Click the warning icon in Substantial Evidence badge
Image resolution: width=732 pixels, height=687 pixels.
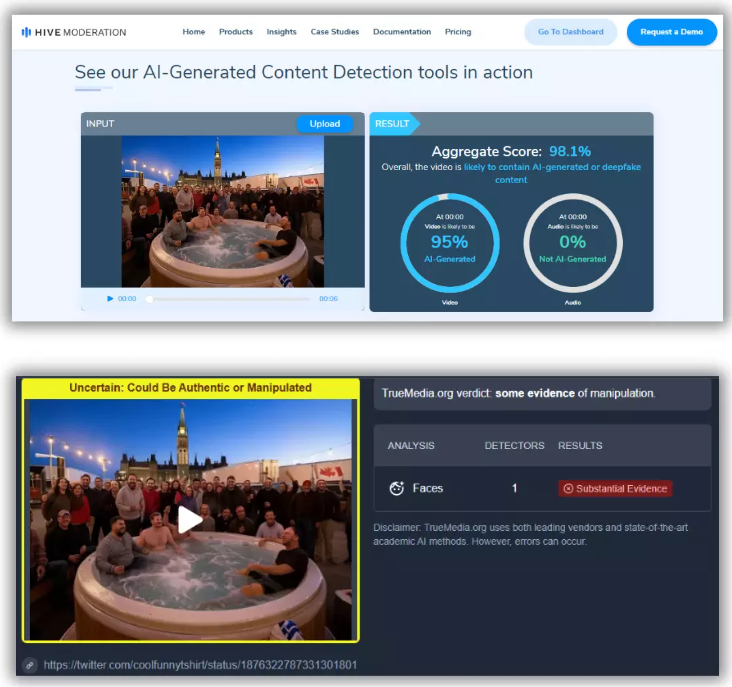click(568, 489)
